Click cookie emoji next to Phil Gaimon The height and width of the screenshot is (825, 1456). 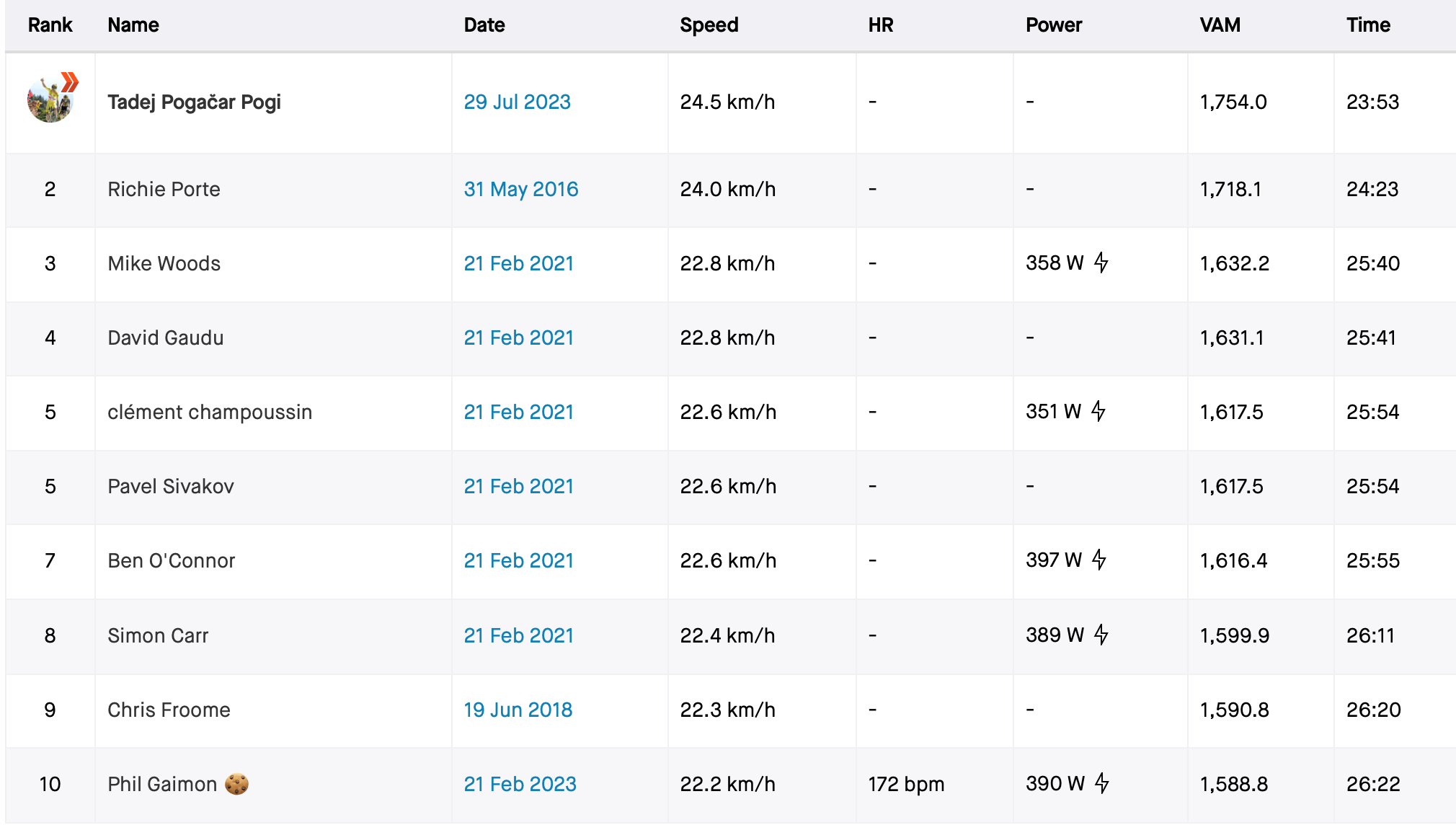point(236,784)
